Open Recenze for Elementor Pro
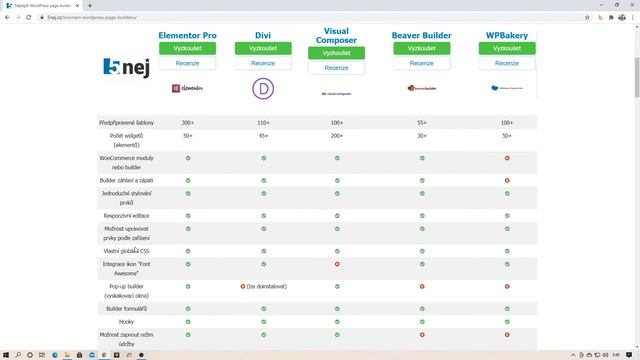The width and height of the screenshot is (640, 360). (x=187, y=63)
